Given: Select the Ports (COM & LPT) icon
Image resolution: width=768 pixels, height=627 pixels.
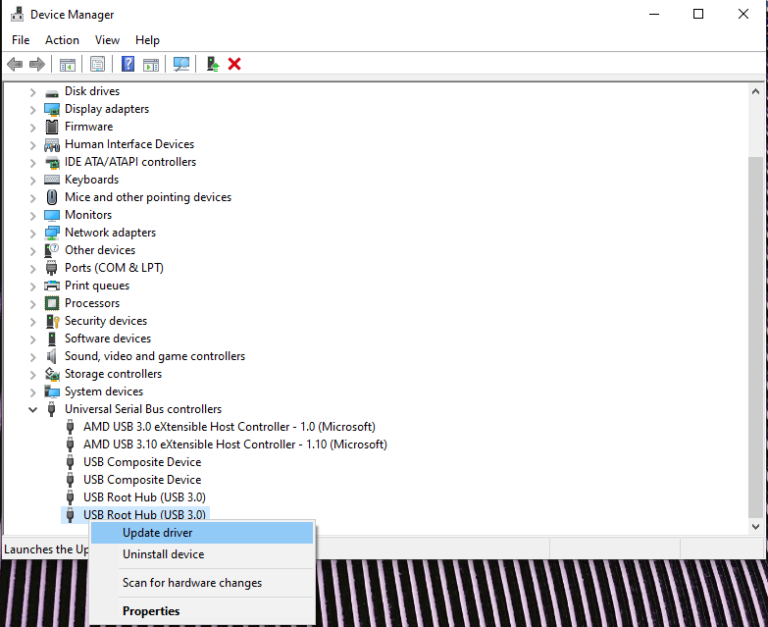Looking at the screenshot, I should pos(51,268).
